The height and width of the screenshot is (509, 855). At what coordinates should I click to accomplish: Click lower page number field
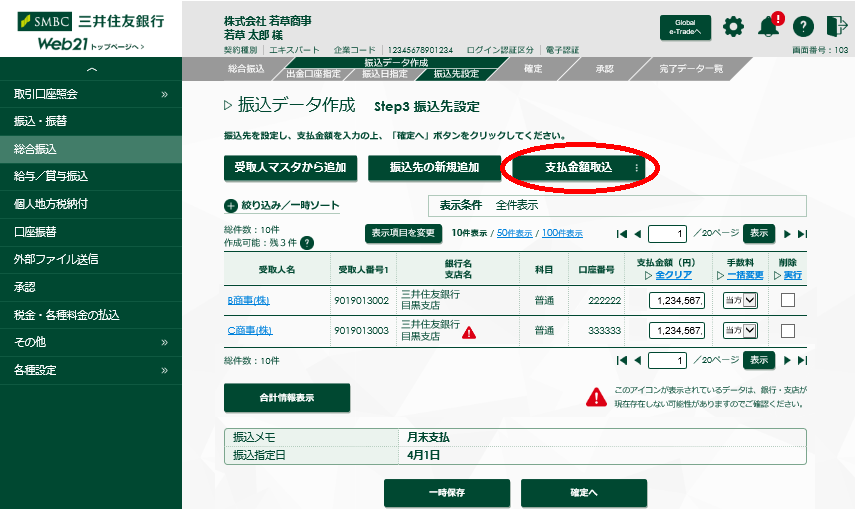click(667, 360)
